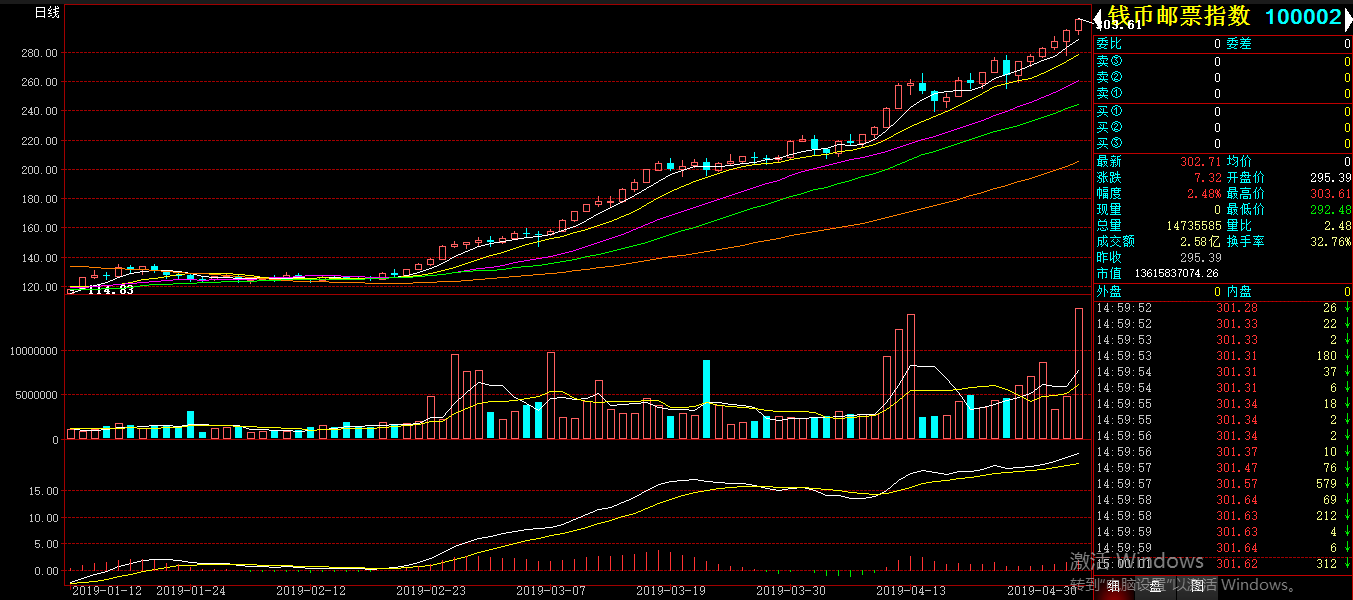Switch to the 细 tab
Image resolution: width=1353 pixels, height=600 pixels.
(x=1114, y=586)
